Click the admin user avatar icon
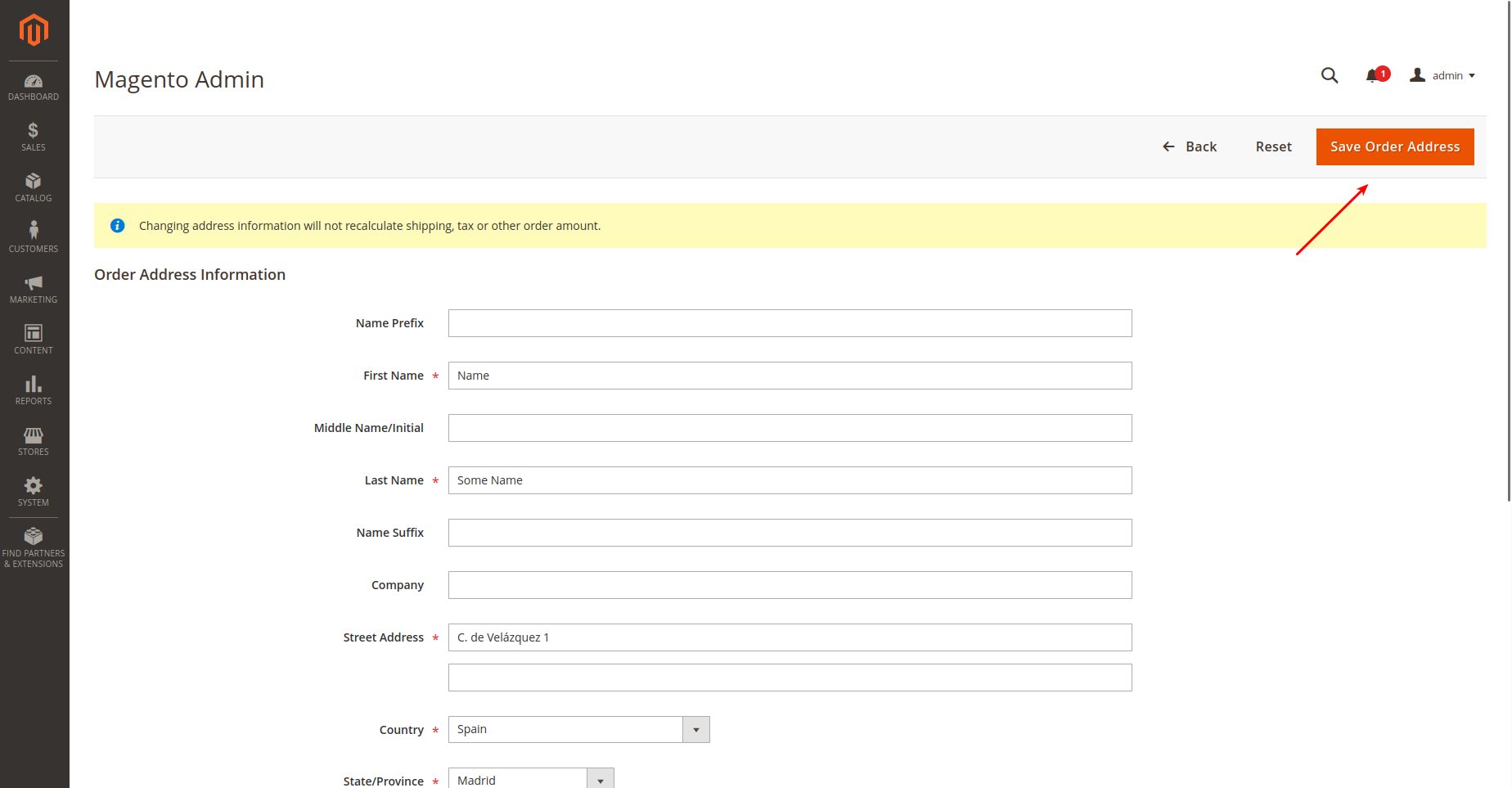The height and width of the screenshot is (788, 1512). [x=1418, y=75]
